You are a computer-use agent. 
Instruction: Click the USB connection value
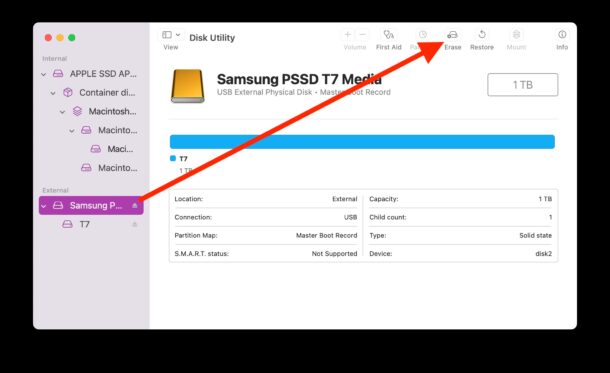click(x=350, y=217)
